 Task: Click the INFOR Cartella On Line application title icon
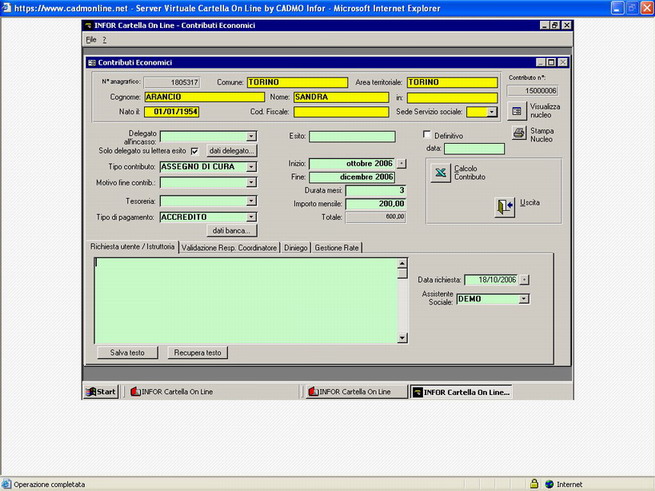pyautogui.click(x=88, y=25)
